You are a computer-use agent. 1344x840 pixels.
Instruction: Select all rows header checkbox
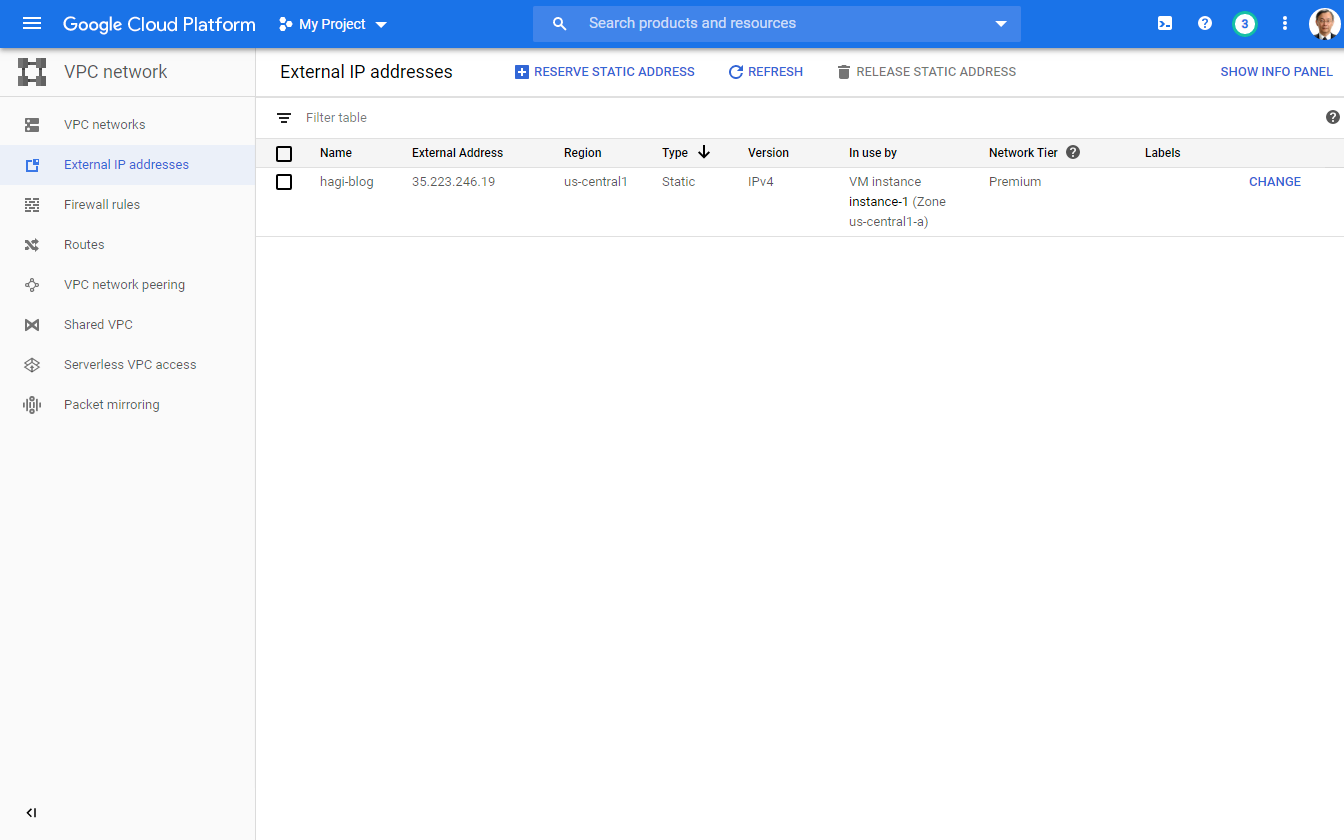[284, 153]
